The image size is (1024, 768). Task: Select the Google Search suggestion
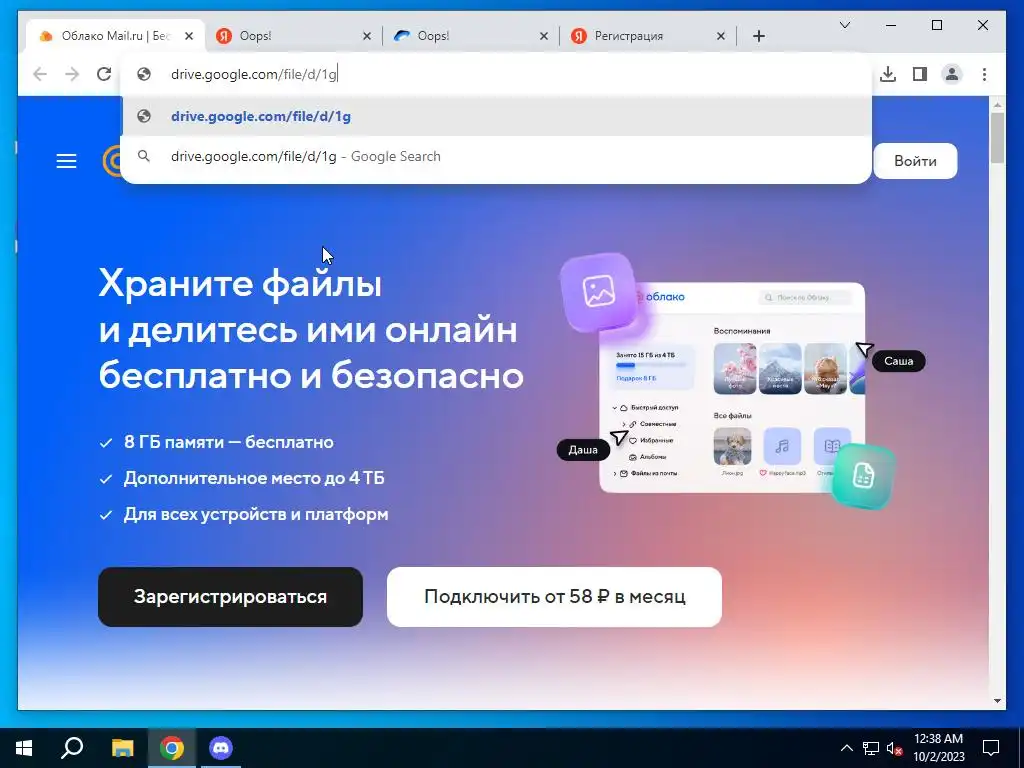coord(496,157)
